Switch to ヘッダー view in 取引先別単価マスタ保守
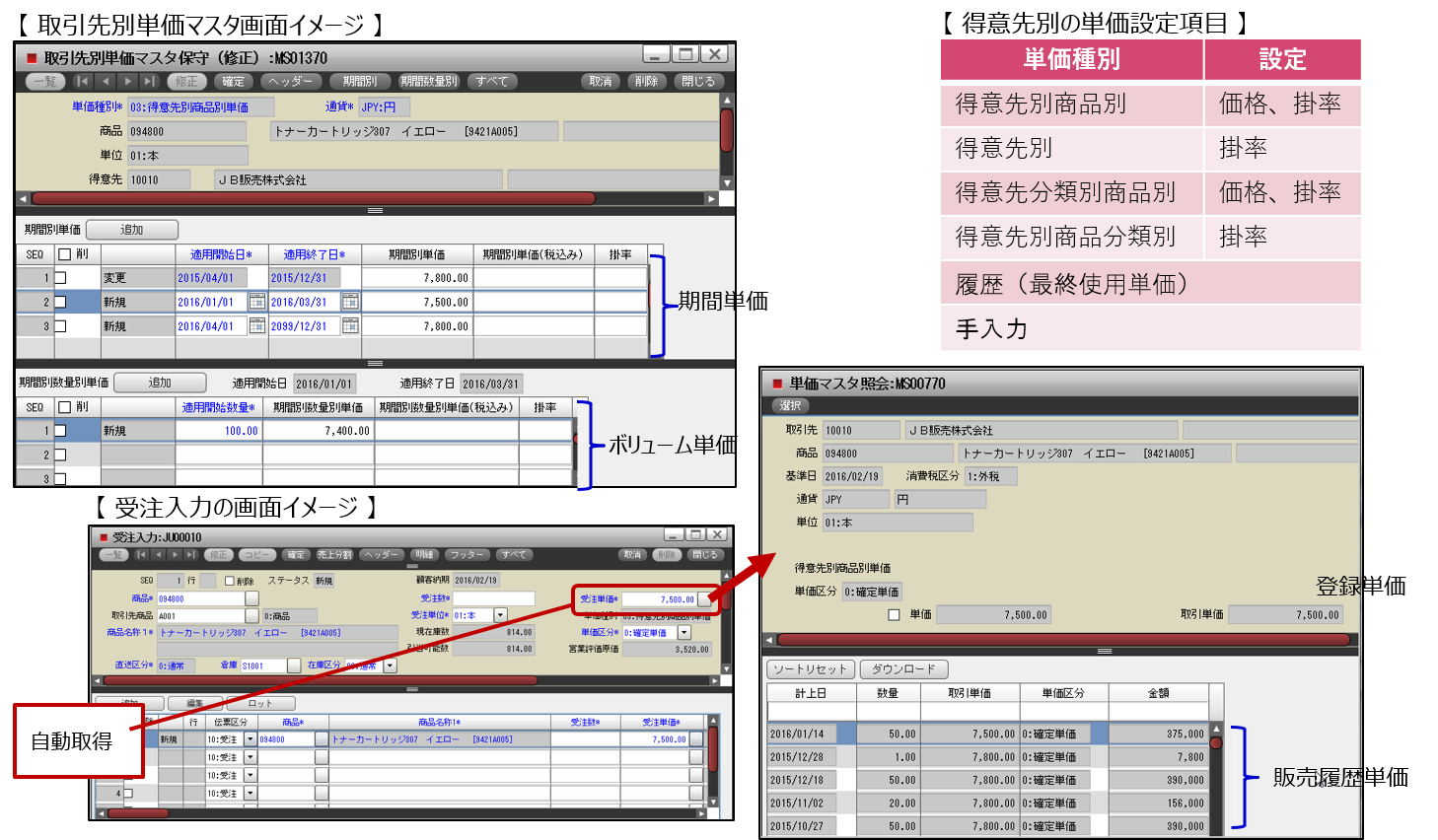1438x840 pixels. click(x=291, y=82)
